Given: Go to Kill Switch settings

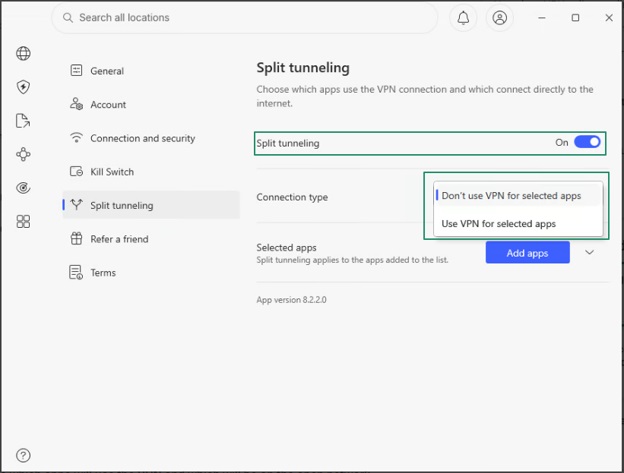Looking at the screenshot, I should (151, 171).
